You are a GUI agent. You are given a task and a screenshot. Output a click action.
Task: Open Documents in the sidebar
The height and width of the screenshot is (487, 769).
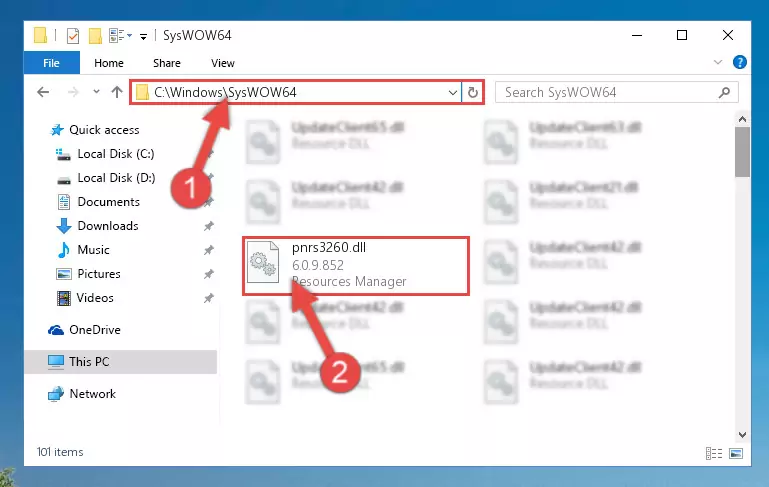[99, 202]
